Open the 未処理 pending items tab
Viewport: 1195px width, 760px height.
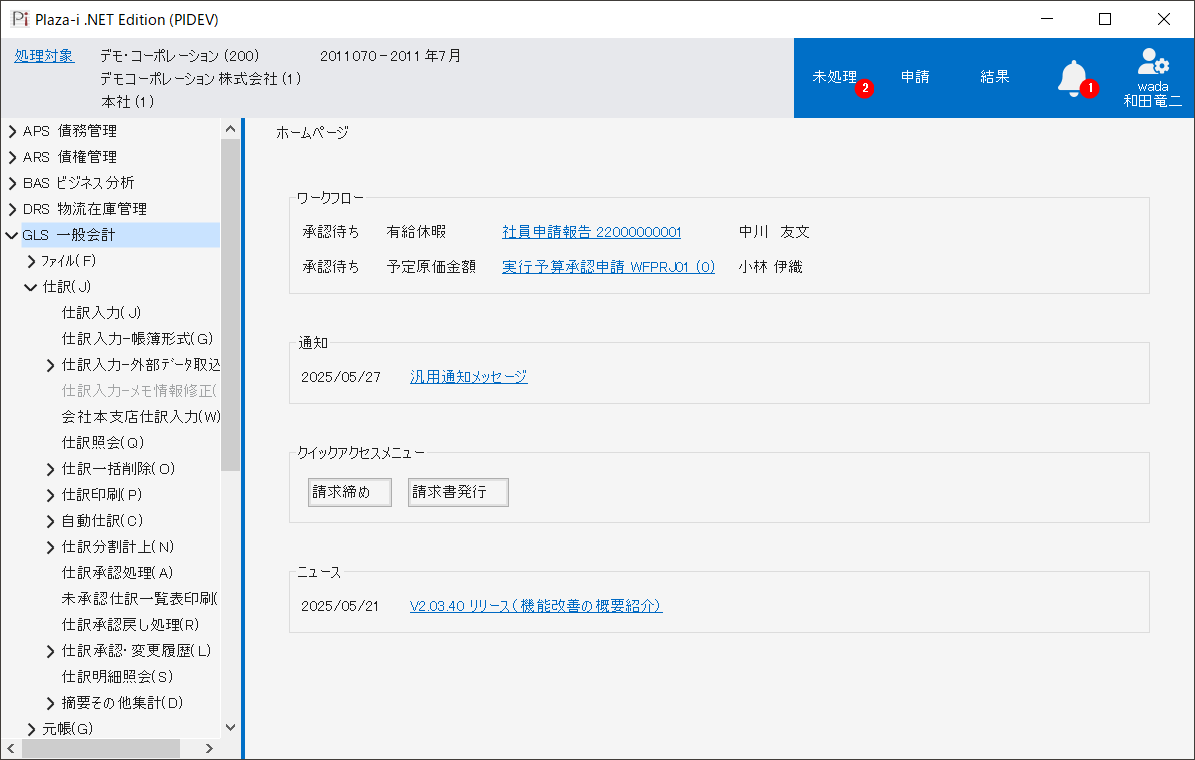[835, 77]
